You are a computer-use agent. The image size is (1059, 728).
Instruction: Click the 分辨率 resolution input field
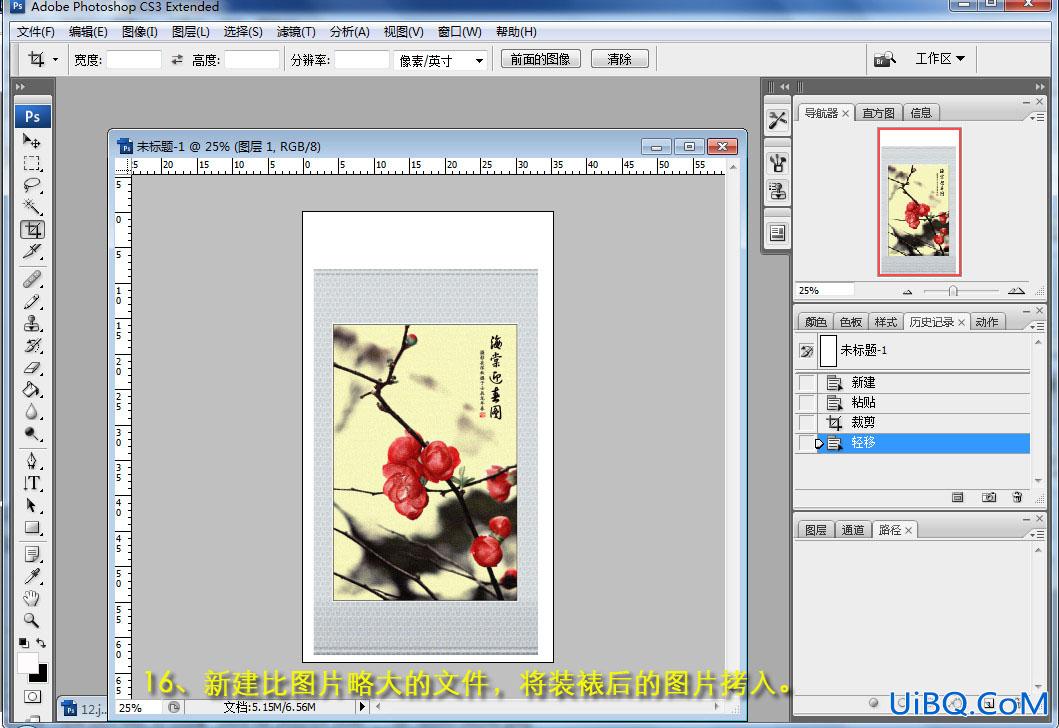(362, 59)
